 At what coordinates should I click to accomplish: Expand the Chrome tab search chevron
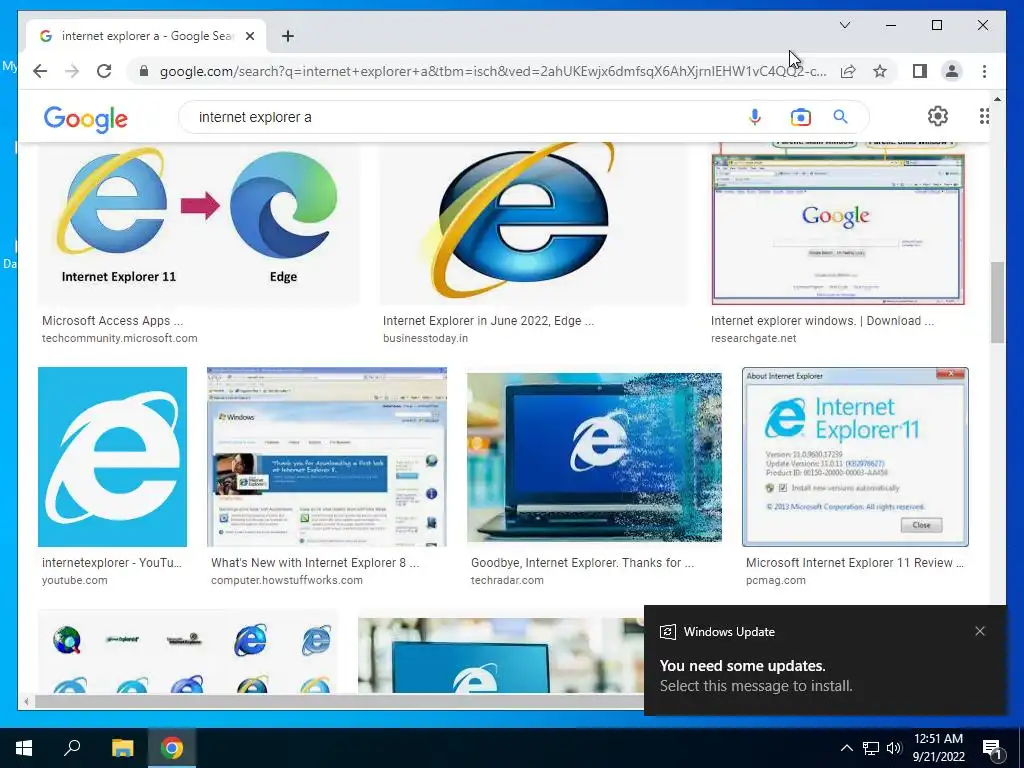tap(844, 25)
